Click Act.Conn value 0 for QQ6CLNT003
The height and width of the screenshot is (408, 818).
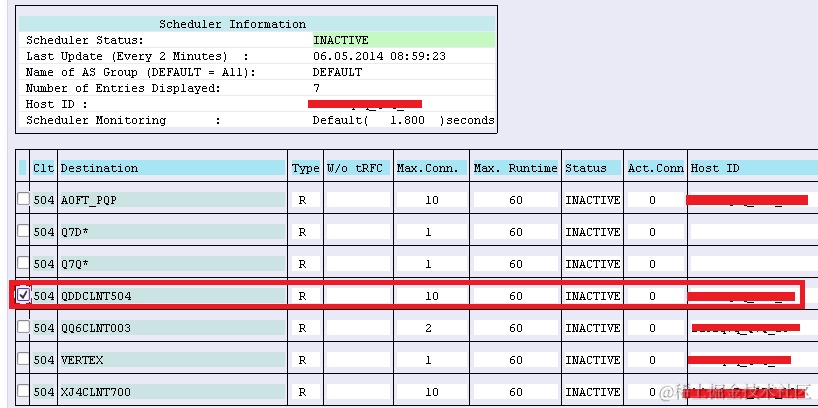pyautogui.click(x=655, y=328)
